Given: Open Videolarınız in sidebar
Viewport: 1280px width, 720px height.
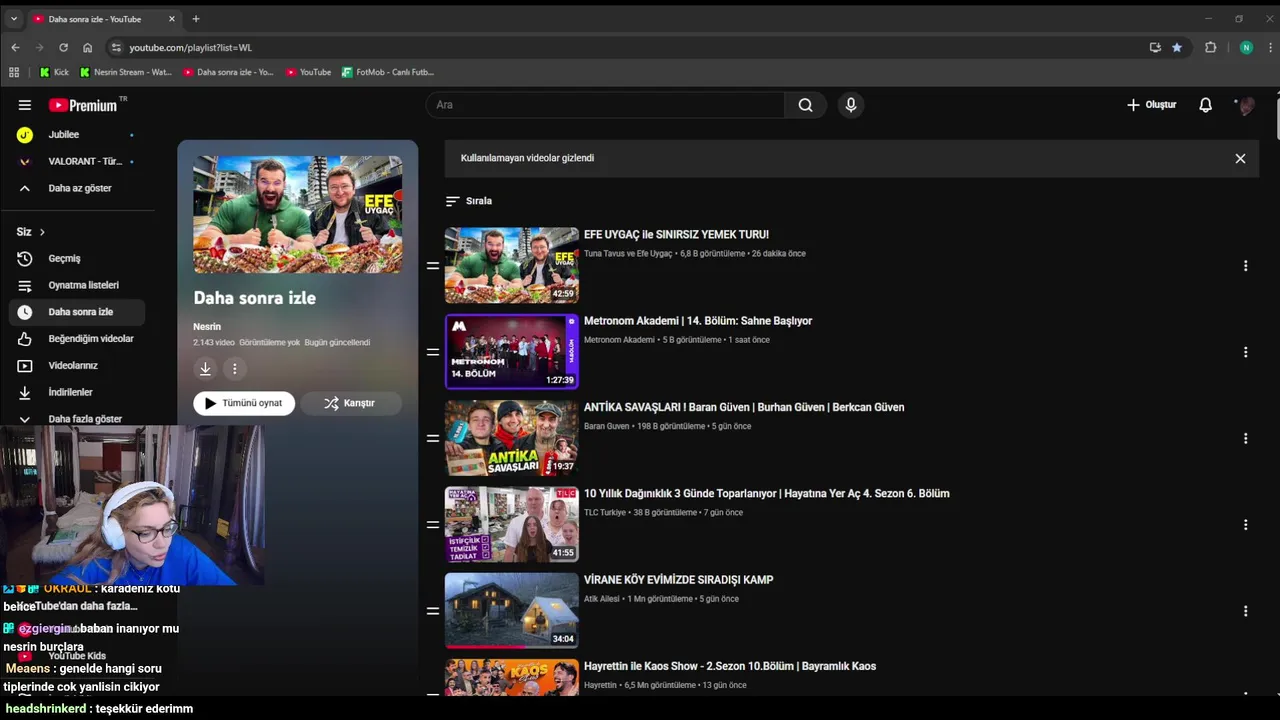Looking at the screenshot, I should point(77,365).
